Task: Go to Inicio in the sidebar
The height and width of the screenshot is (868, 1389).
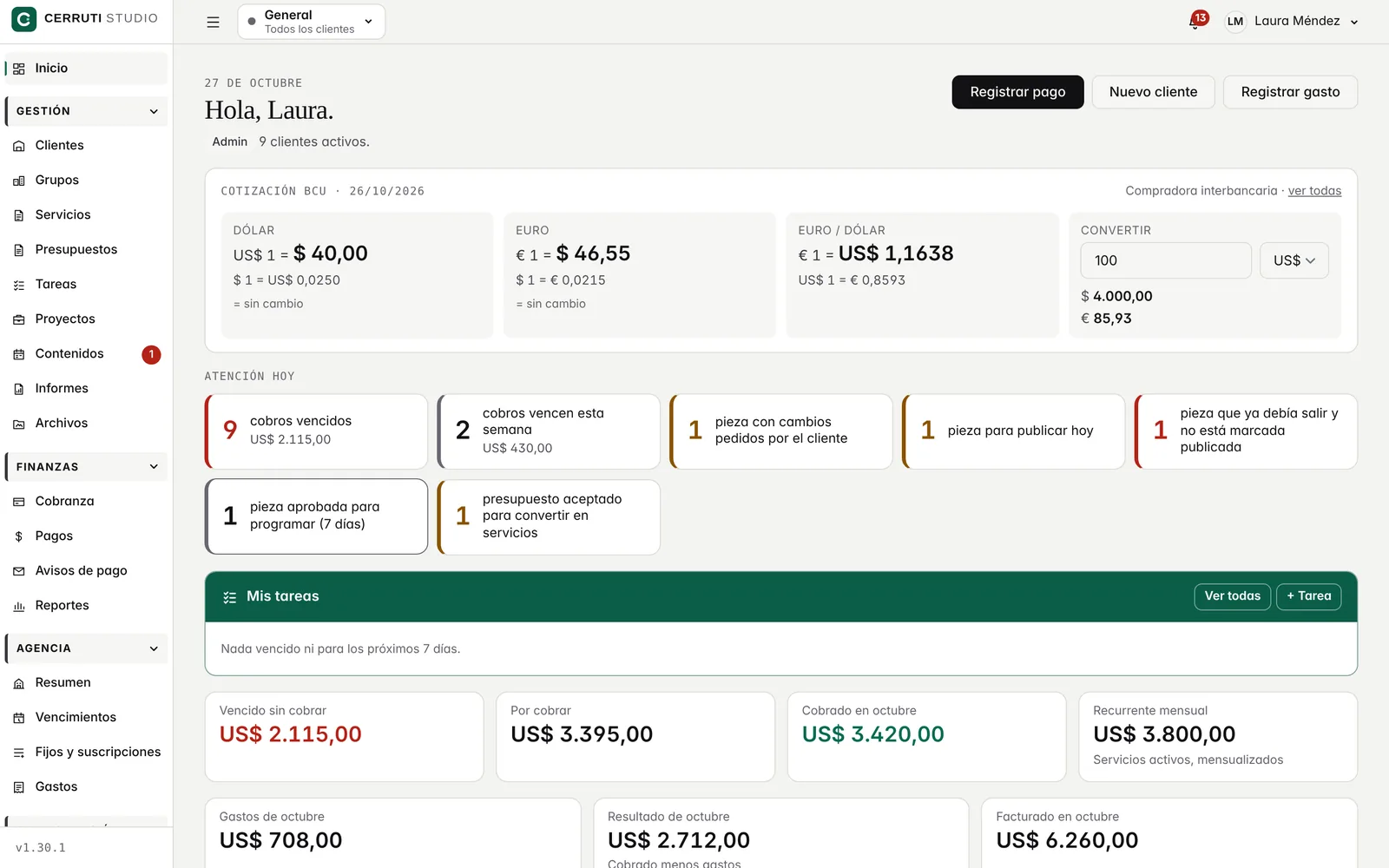Action: tap(87, 69)
